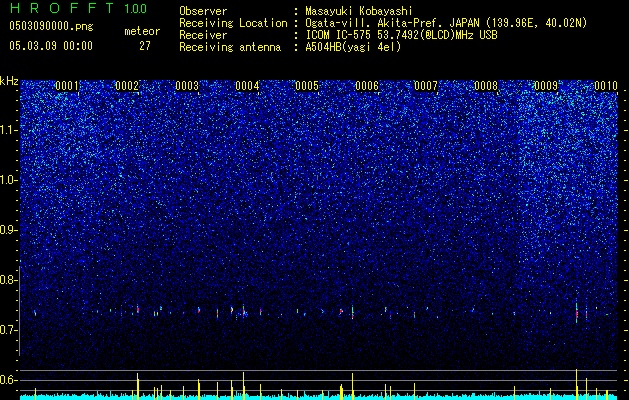Click the 0010 minute marker

tap(606, 86)
